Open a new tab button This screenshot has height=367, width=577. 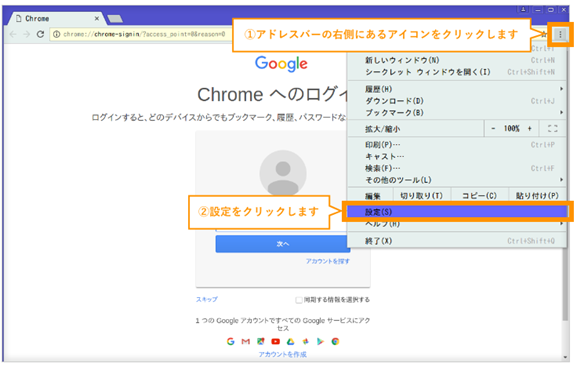(x=115, y=18)
